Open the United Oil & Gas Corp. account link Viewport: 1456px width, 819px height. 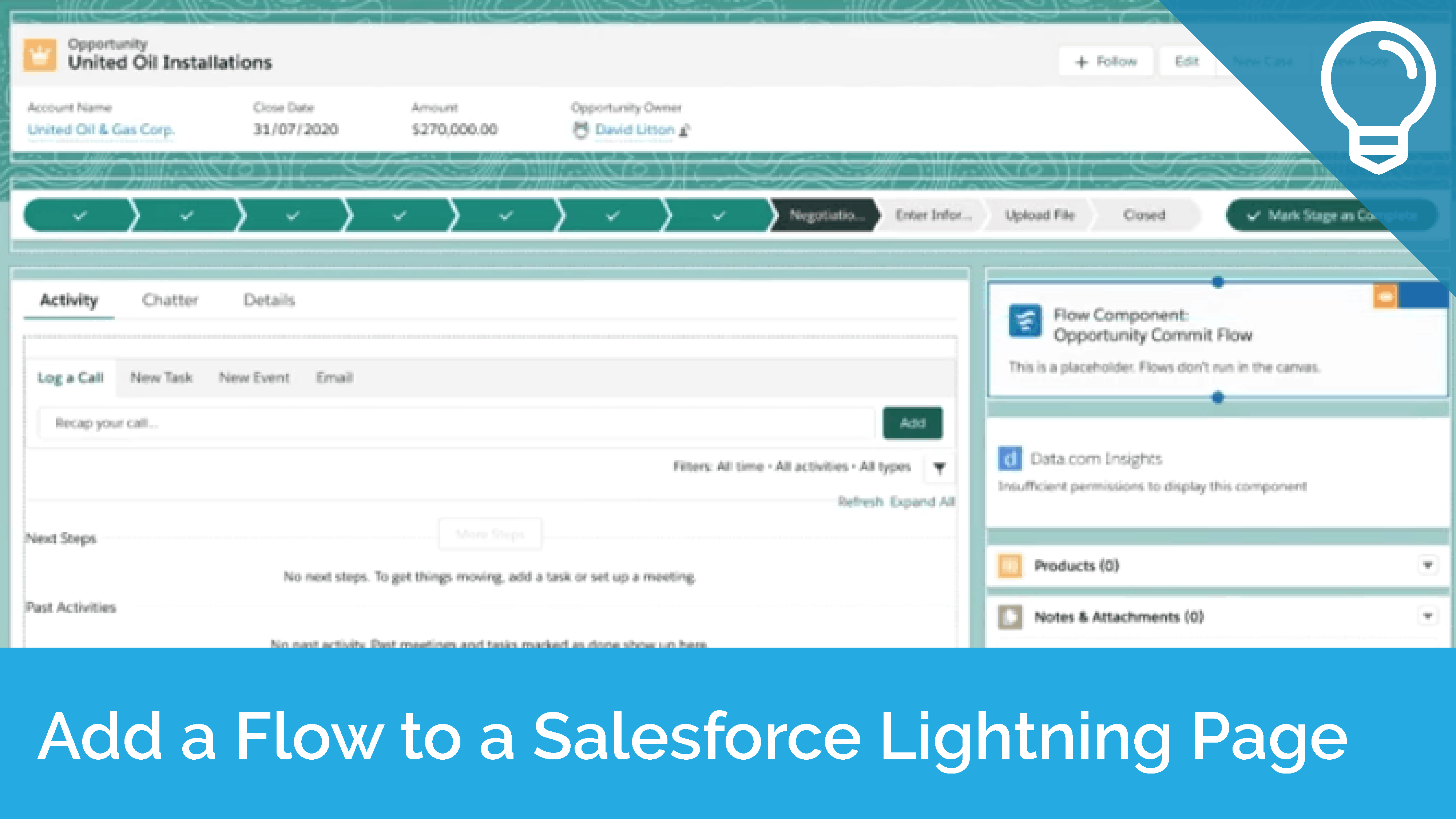click(x=101, y=130)
